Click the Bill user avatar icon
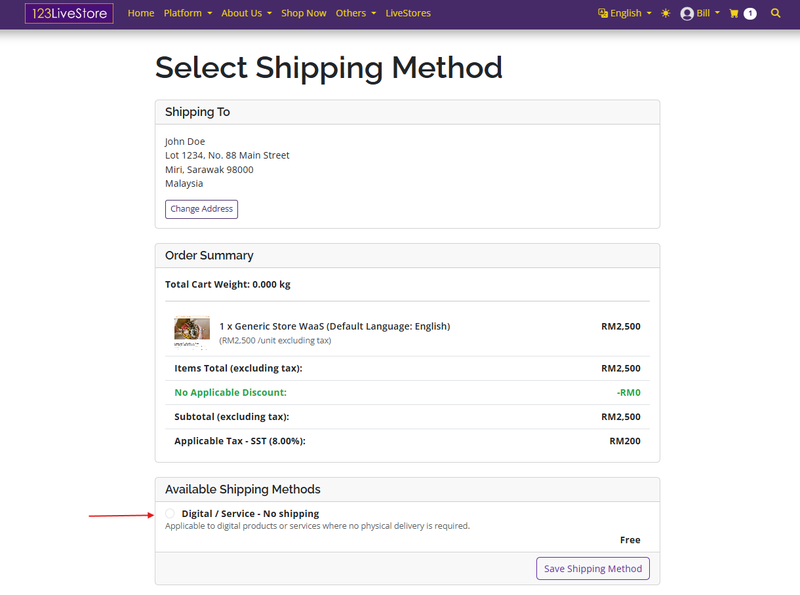This screenshot has width=800, height=595. (687, 14)
